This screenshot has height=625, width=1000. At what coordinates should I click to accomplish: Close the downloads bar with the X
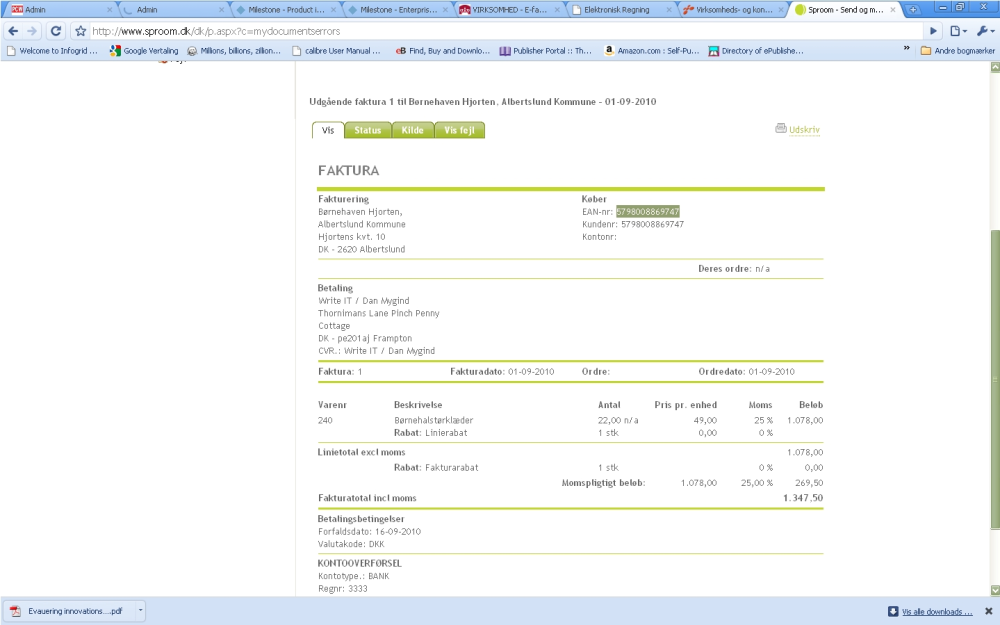coord(989,611)
